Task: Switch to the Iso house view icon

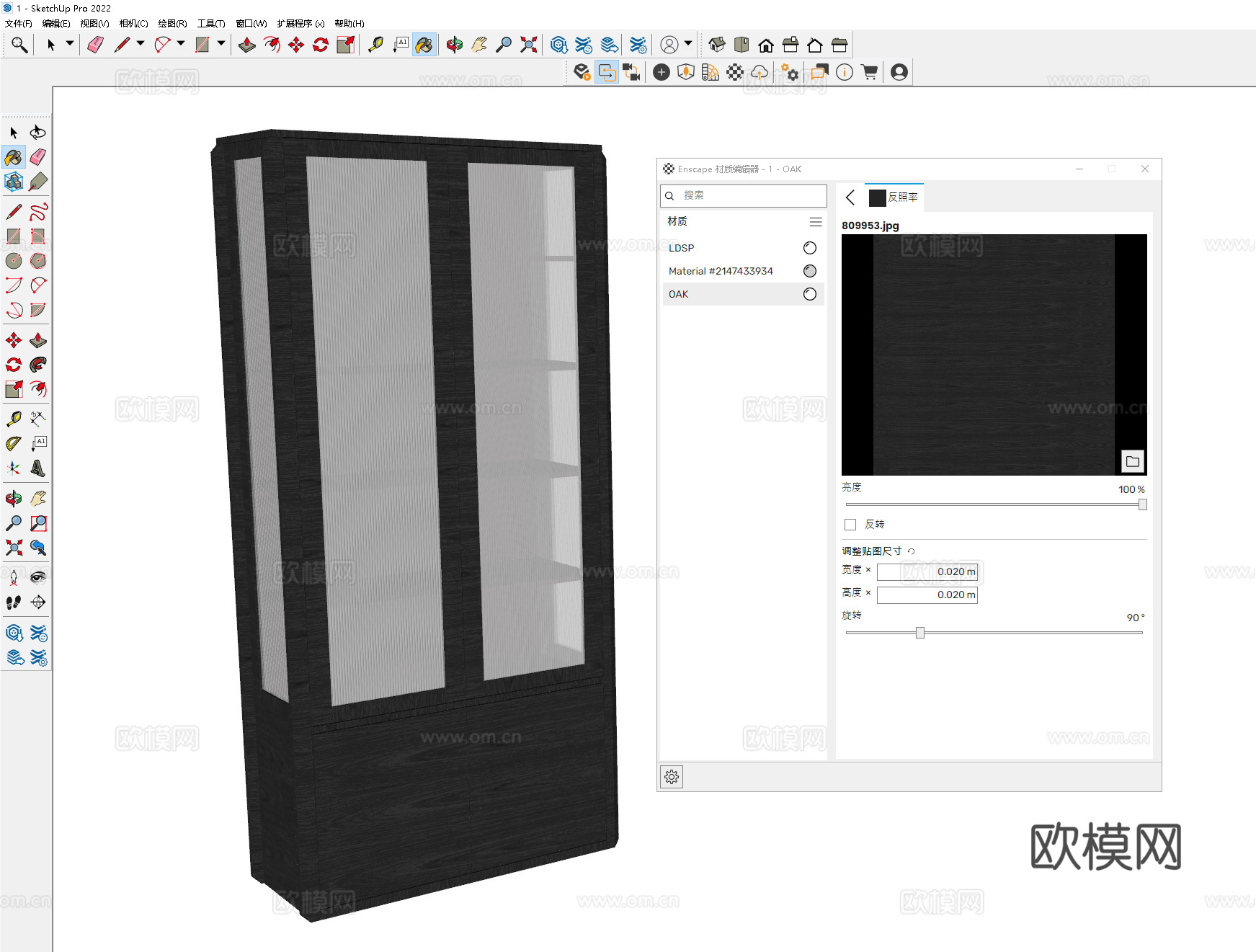Action: [x=716, y=45]
